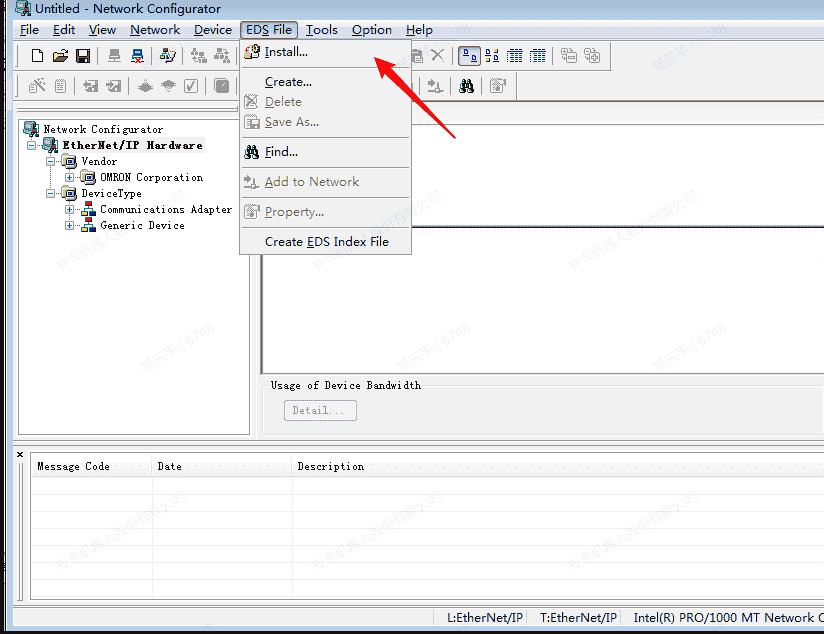The image size is (824, 634).
Task: Click the disconnect network icon with red X
Action: pos(138,56)
